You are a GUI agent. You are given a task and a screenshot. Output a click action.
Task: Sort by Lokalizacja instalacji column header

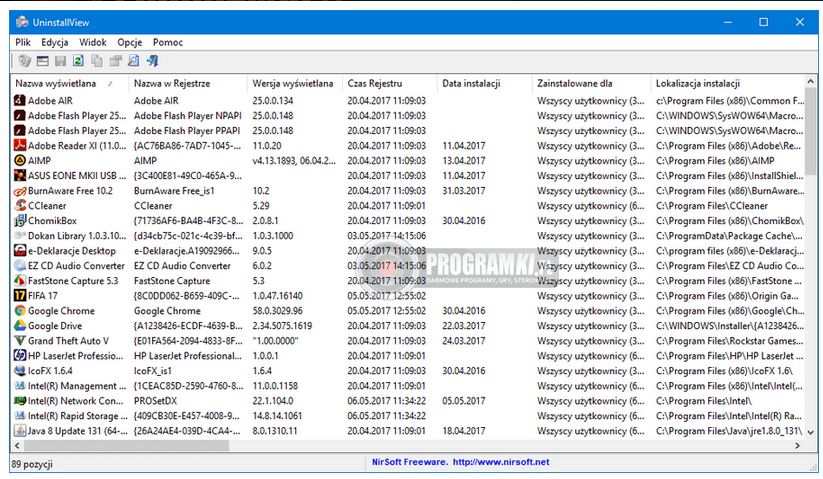click(x=727, y=83)
